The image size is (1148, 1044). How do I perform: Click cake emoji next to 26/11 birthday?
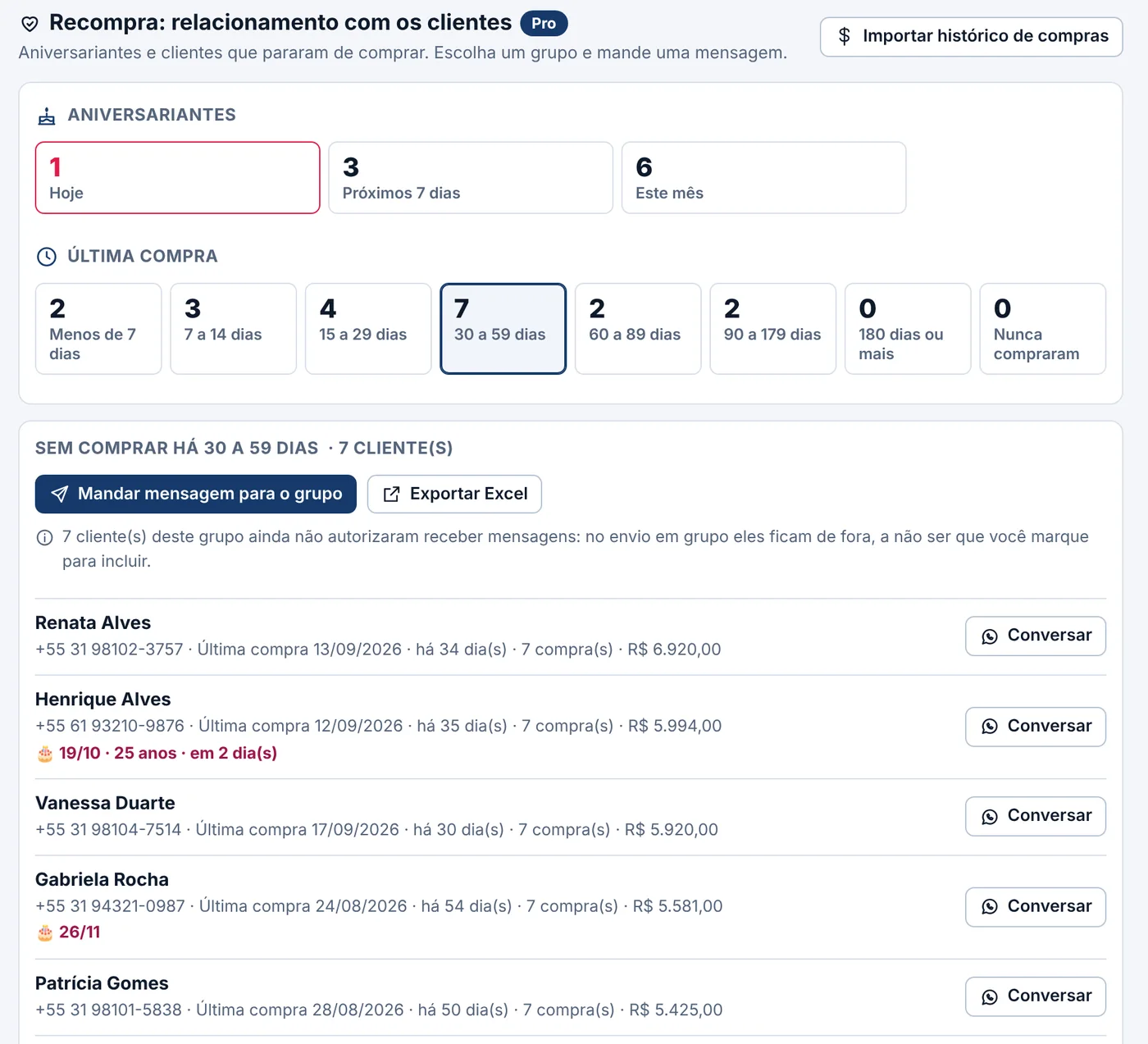(x=45, y=932)
